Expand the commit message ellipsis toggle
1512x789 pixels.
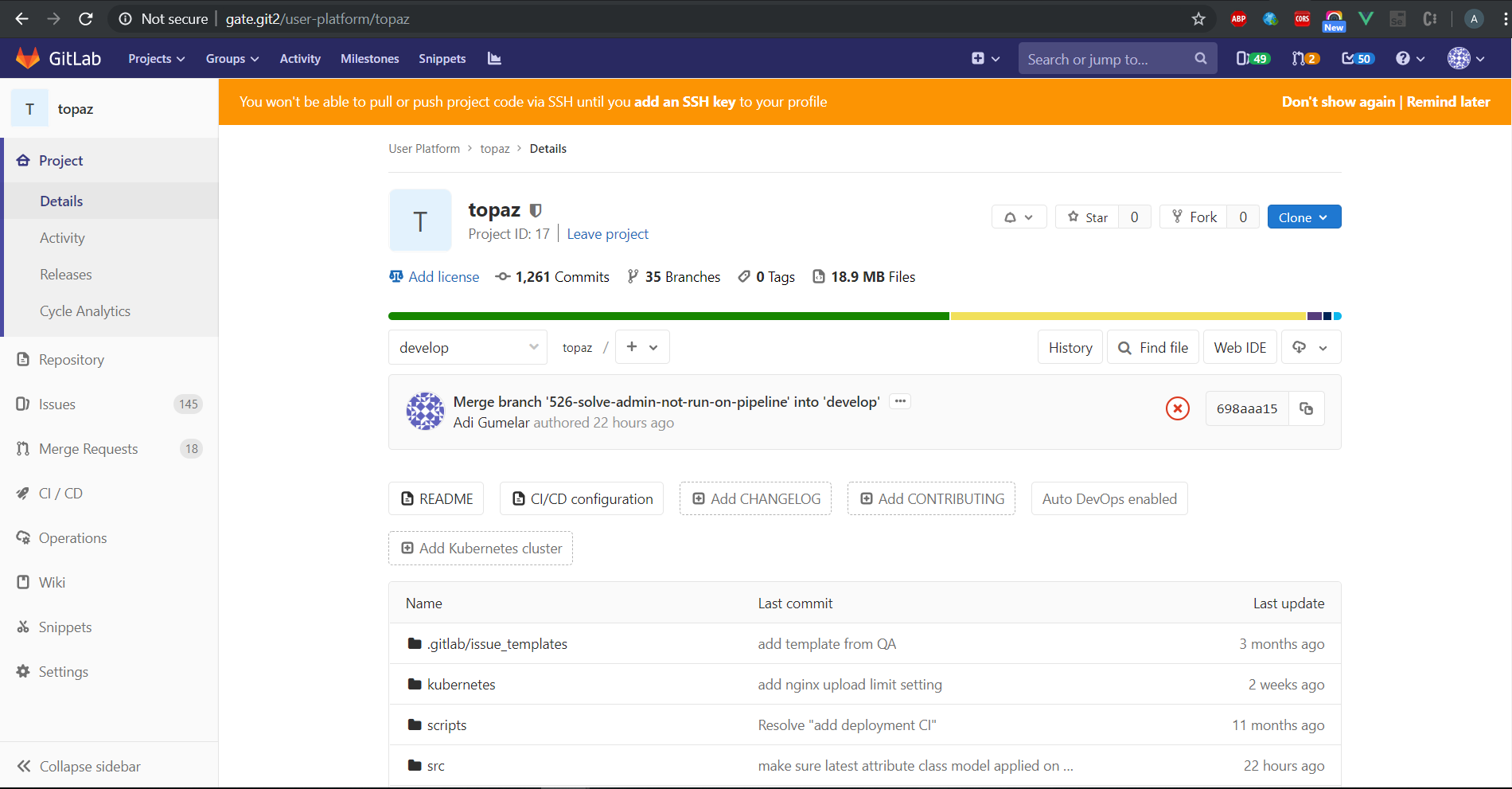pos(900,401)
